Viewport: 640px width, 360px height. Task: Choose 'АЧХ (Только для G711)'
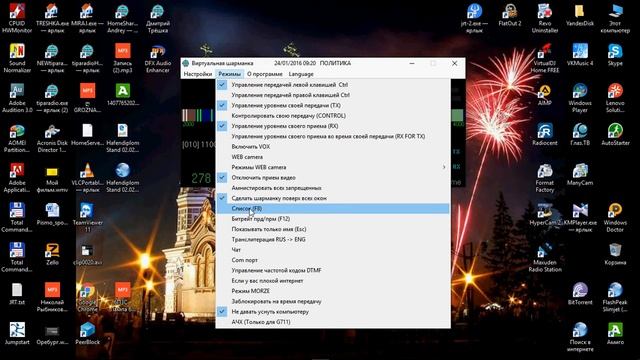point(333,322)
